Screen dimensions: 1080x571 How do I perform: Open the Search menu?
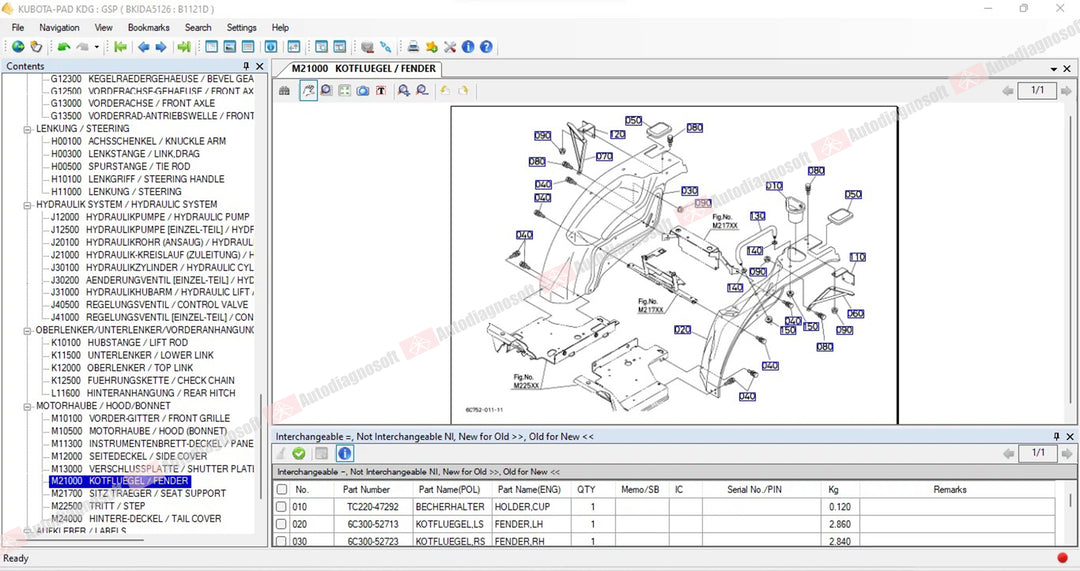click(198, 28)
